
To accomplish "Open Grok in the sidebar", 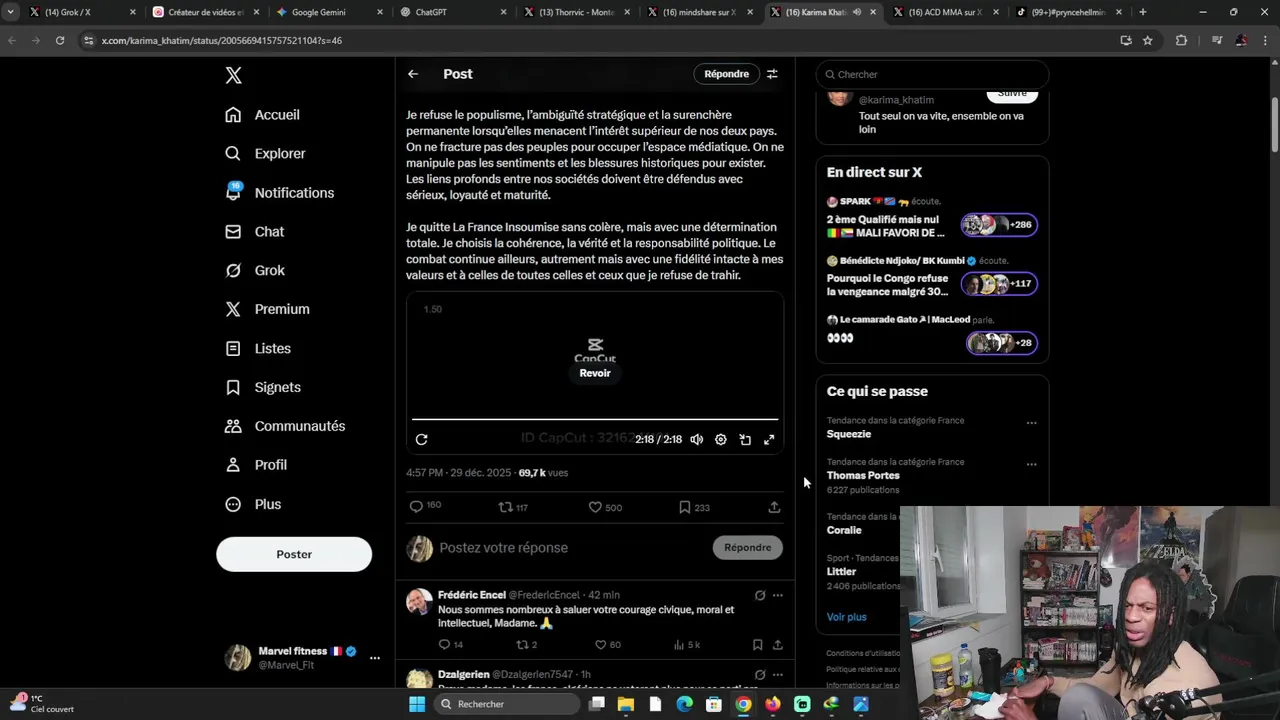I will (255, 271).
